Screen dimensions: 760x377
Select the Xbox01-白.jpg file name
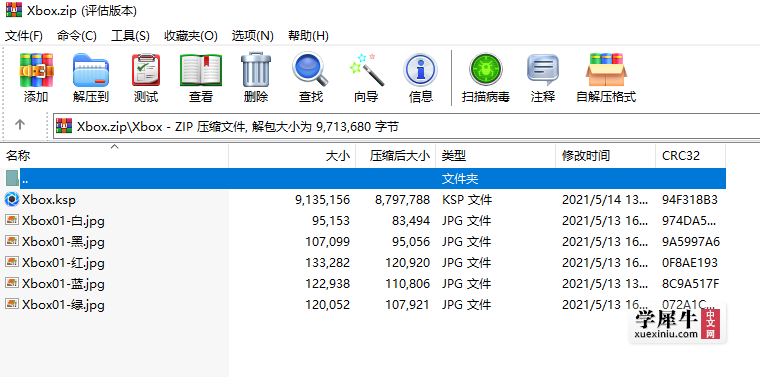coord(63,221)
